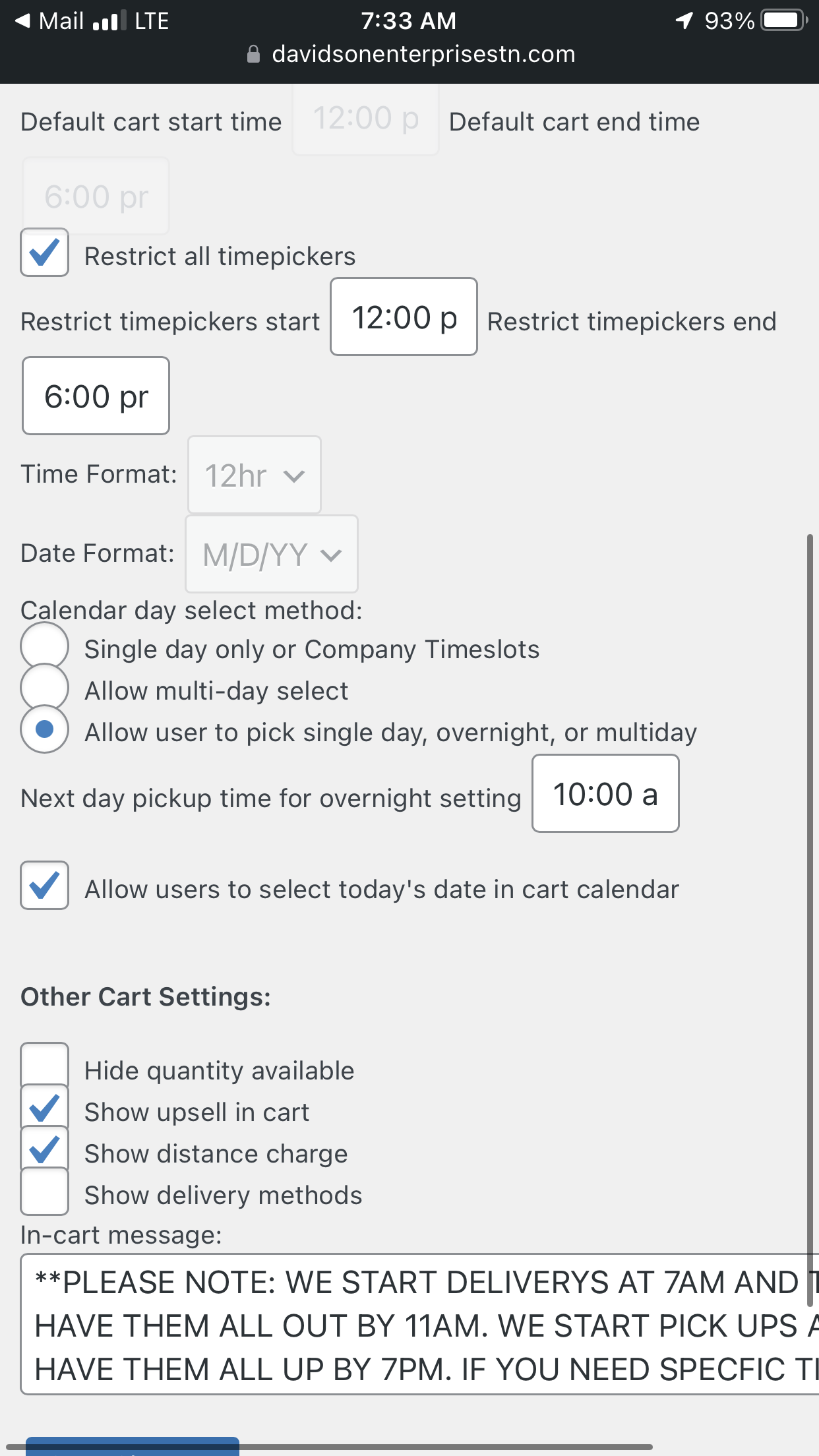The image size is (819, 1456).
Task: Tap Restrict timepickers end 6:00 pm field
Action: tap(96, 396)
